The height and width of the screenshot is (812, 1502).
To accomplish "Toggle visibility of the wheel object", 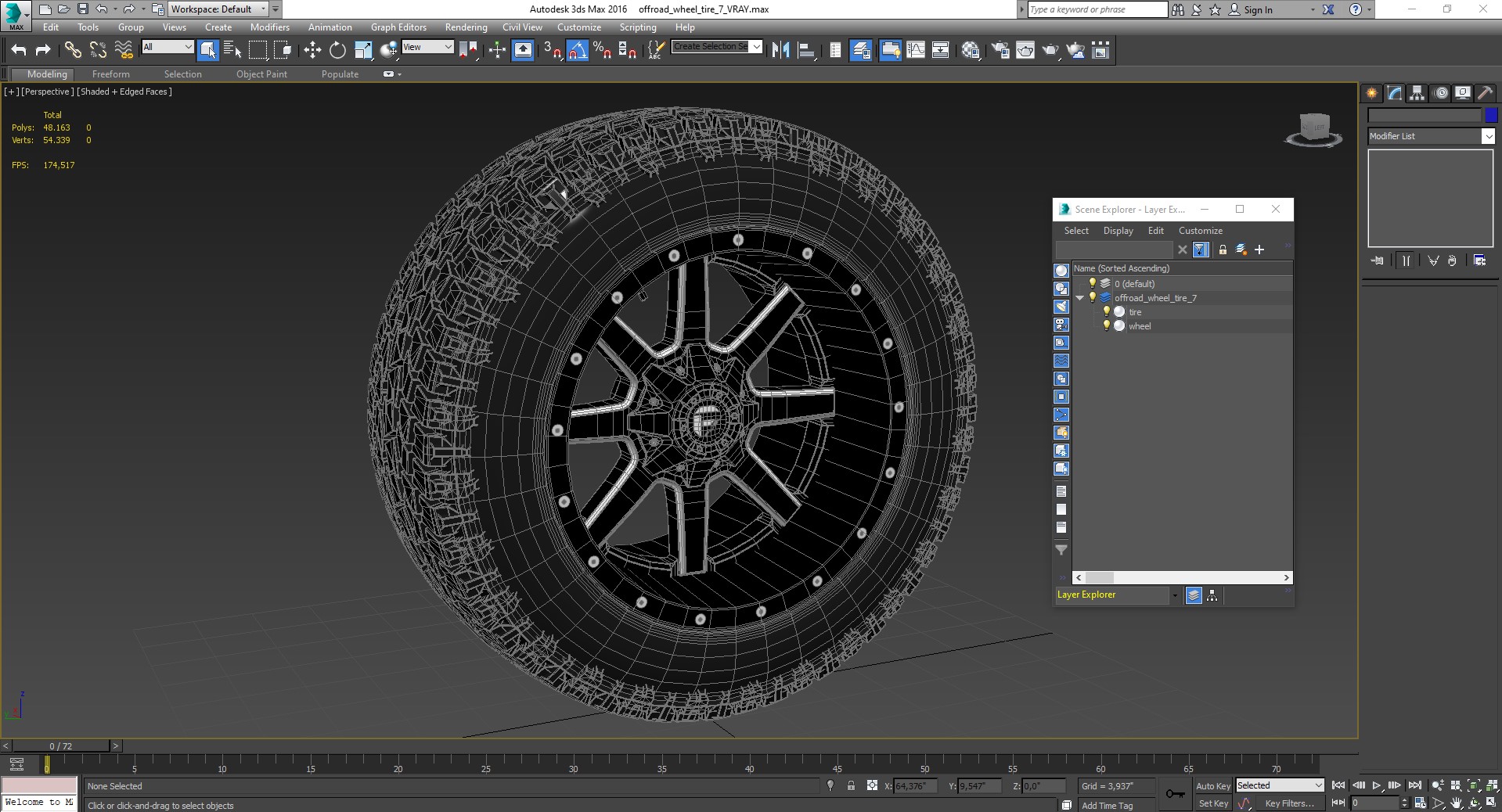I will pos(1106,326).
